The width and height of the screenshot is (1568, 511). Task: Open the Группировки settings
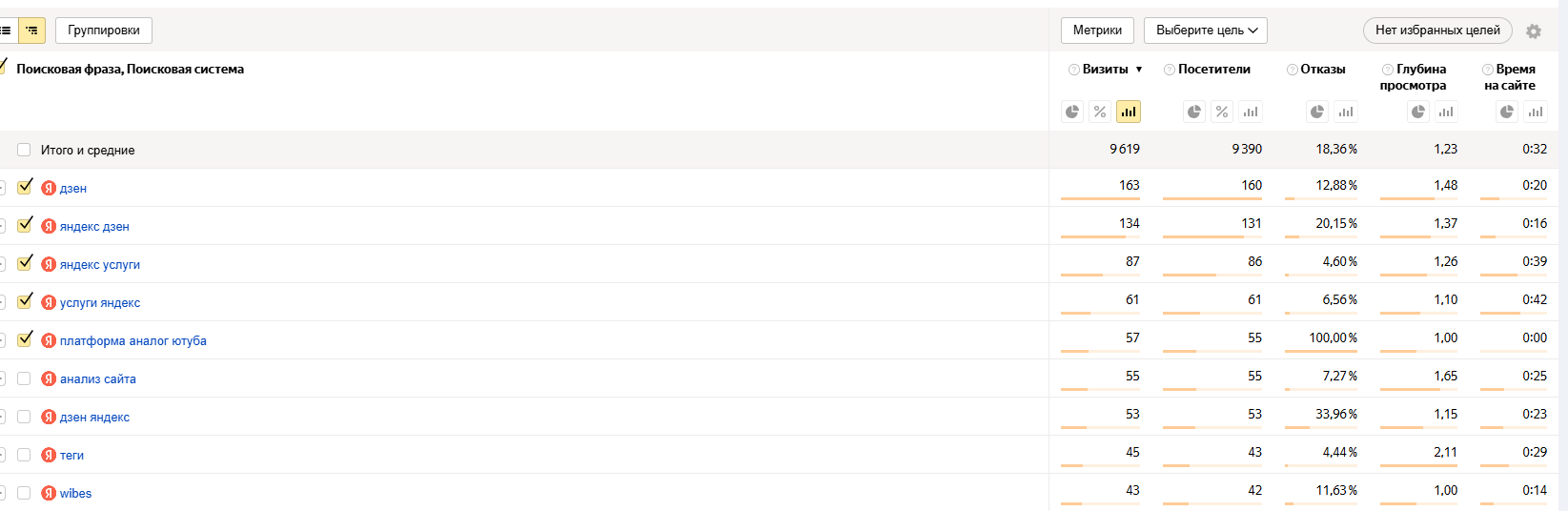pyautogui.click(x=104, y=31)
